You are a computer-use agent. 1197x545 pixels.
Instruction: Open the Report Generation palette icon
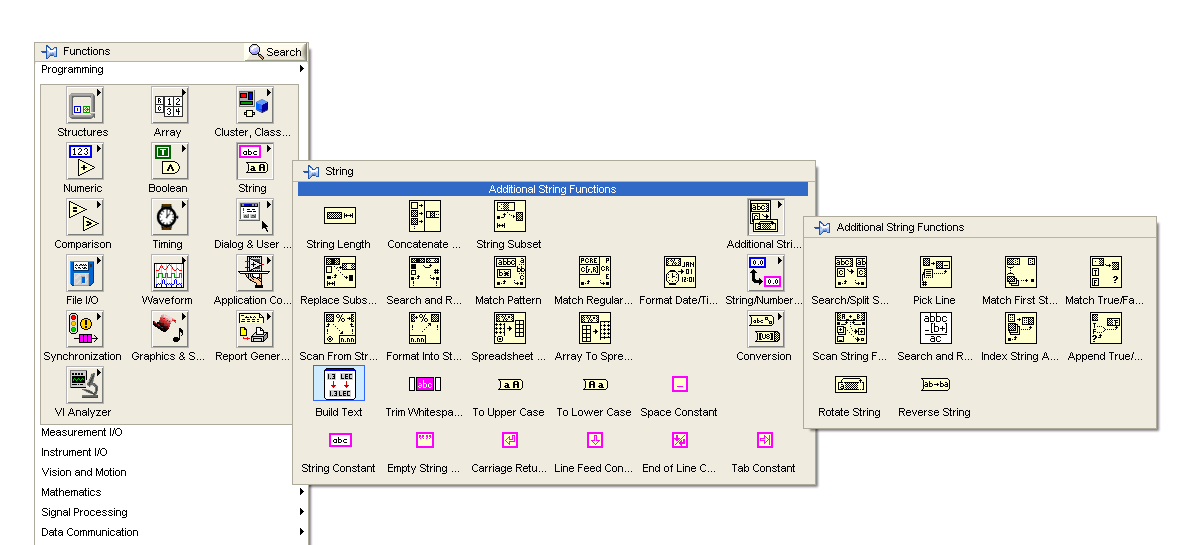tap(253, 329)
